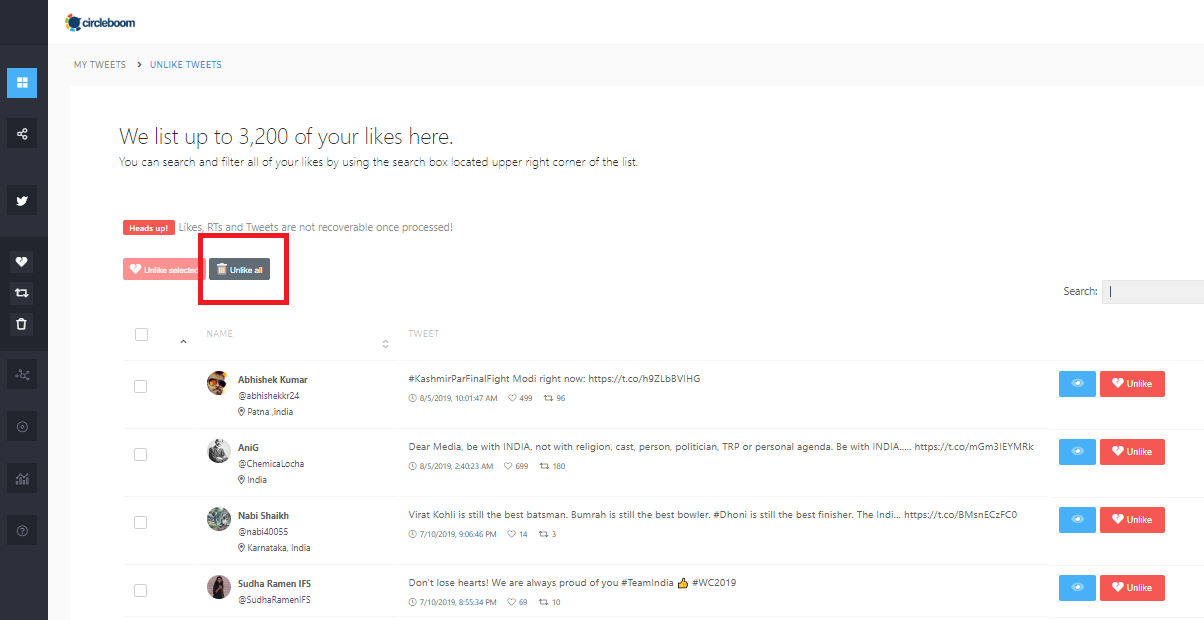Open the help question mark sidebar icon
The image size is (1204, 620).
click(x=22, y=531)
